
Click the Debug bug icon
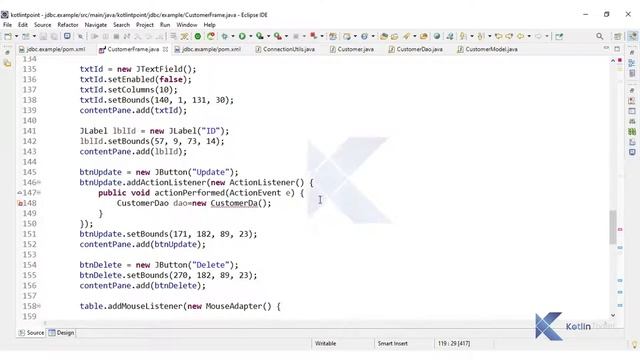224,36
